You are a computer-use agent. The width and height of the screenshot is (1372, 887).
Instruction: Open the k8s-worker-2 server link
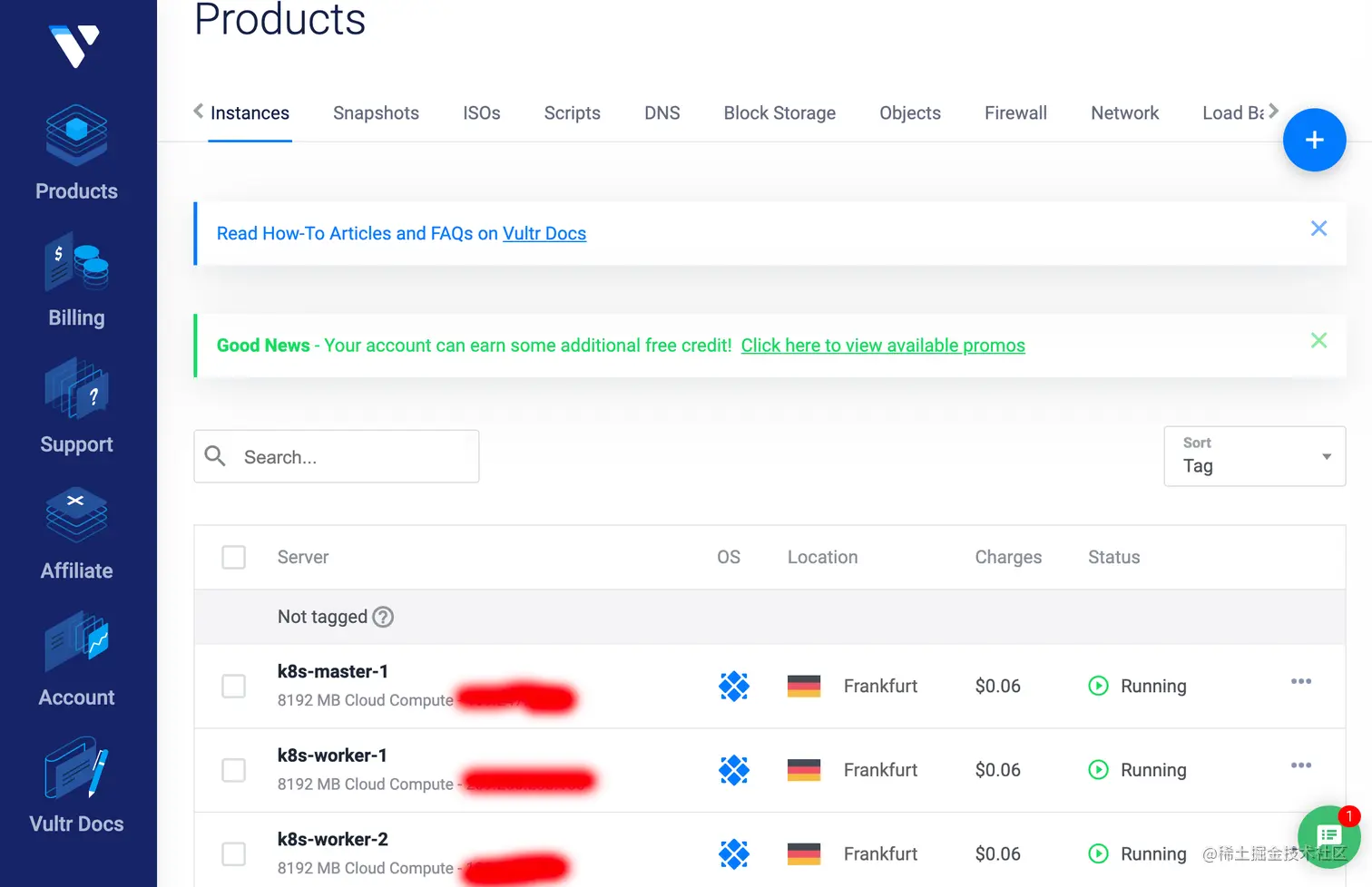[333, 839]
